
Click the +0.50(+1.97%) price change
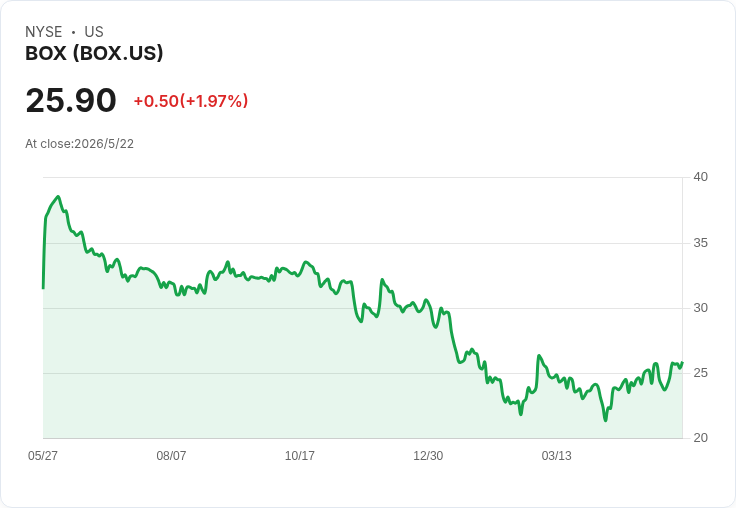(191, 101)
